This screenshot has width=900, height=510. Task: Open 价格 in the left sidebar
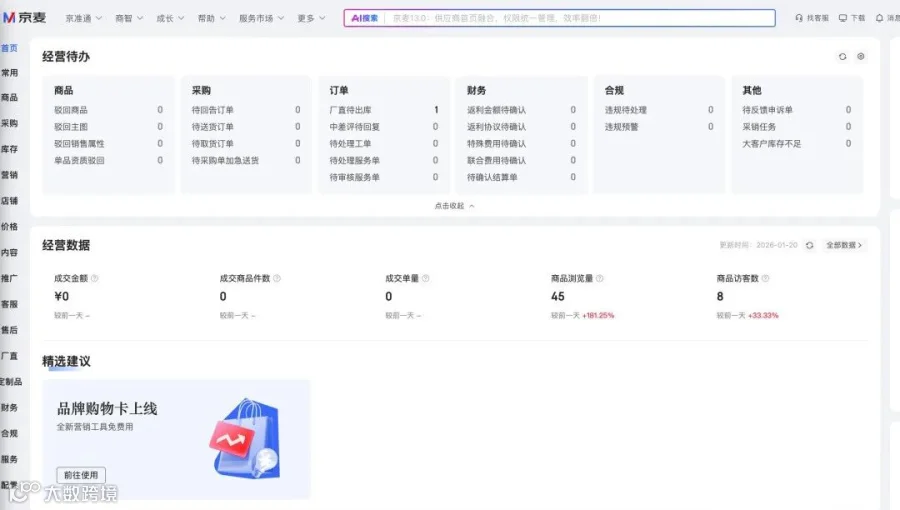tap(9, 226)
